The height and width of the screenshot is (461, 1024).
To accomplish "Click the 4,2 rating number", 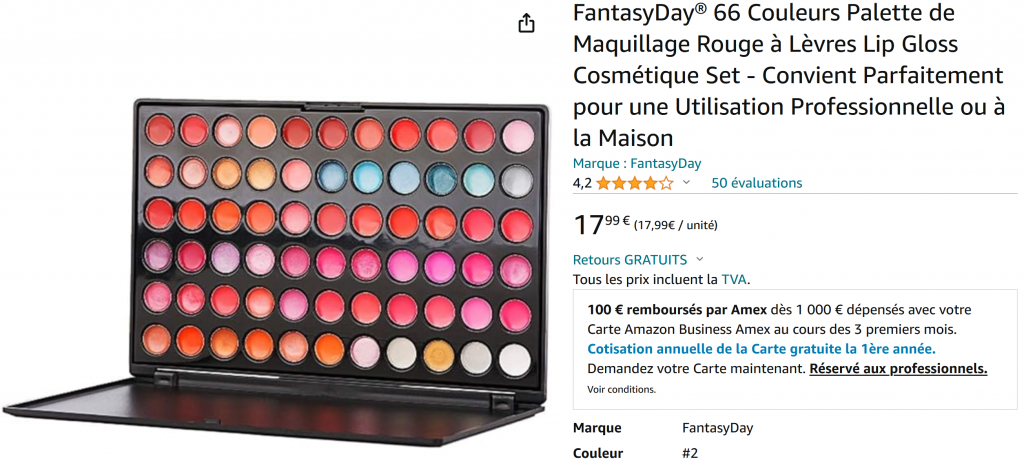I will click(582, 183).
